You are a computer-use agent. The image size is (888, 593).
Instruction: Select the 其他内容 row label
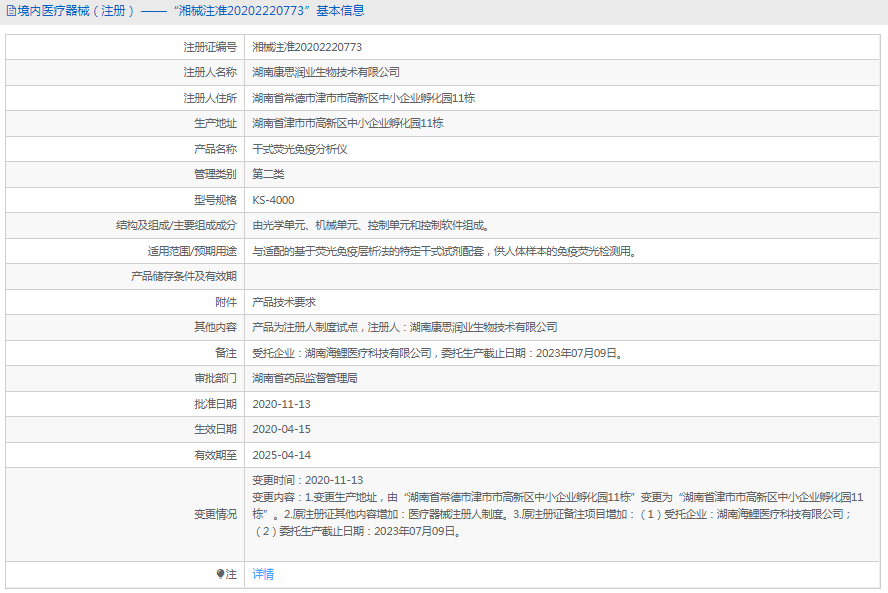pyautogui.click(x=215, y=327)
